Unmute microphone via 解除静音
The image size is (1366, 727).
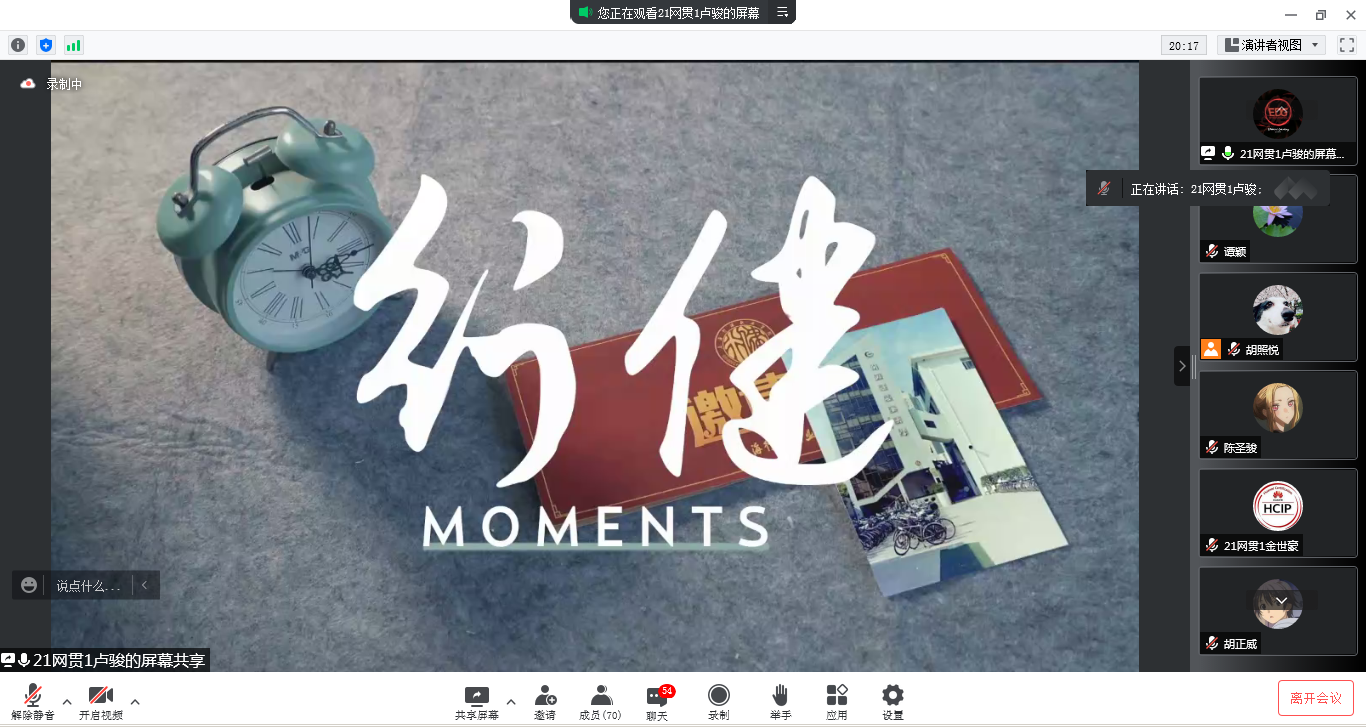(x=33, y=701)
